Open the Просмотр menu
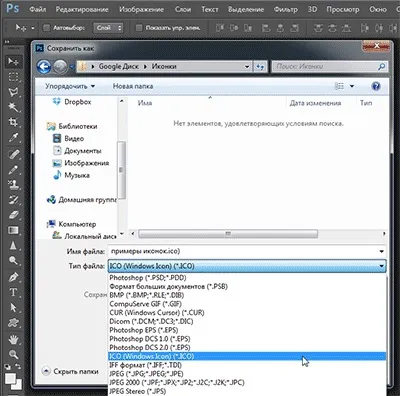The image size is (400, 396). point(343,9)
